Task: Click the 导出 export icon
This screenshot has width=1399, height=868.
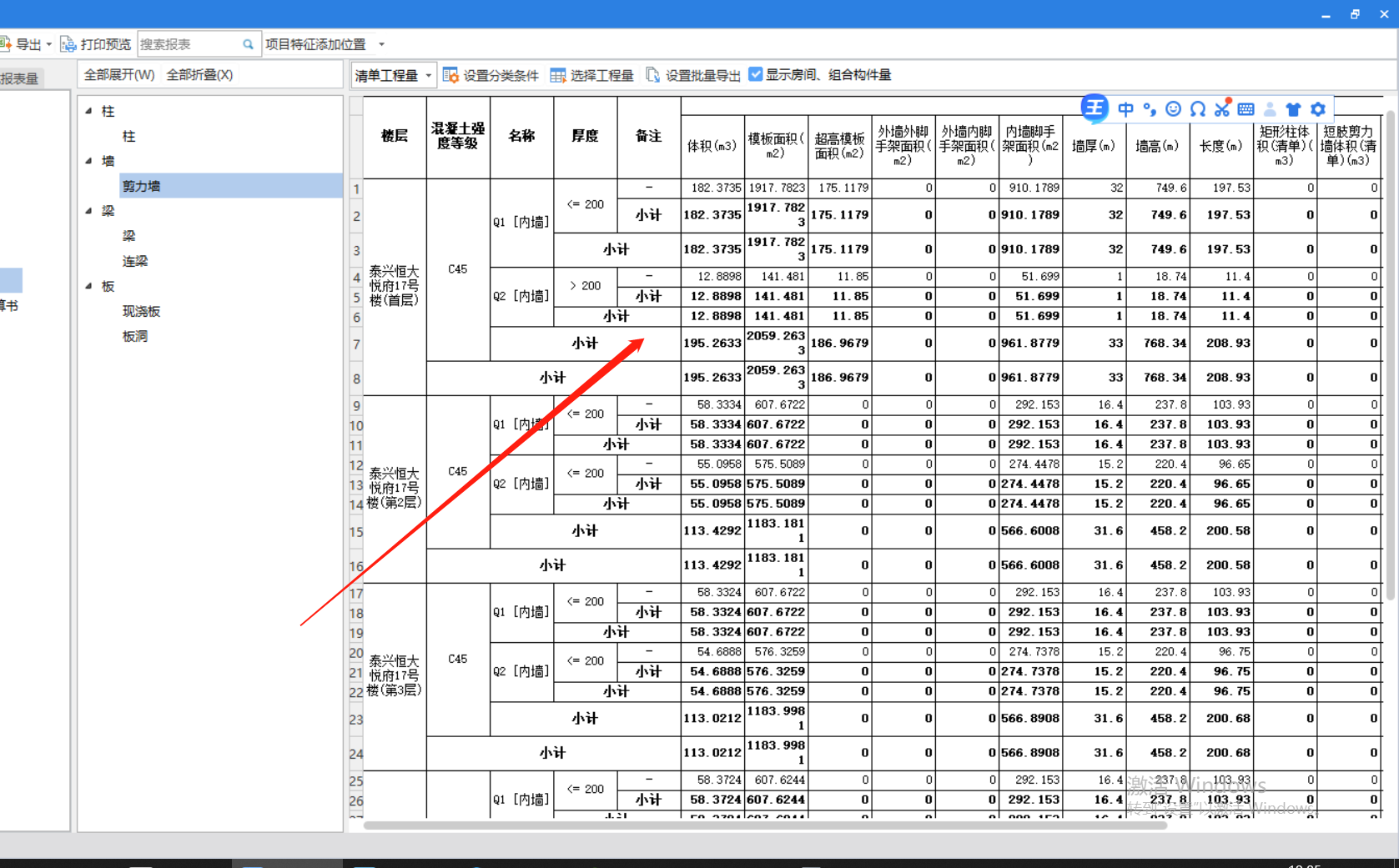Action: point(6,44)
